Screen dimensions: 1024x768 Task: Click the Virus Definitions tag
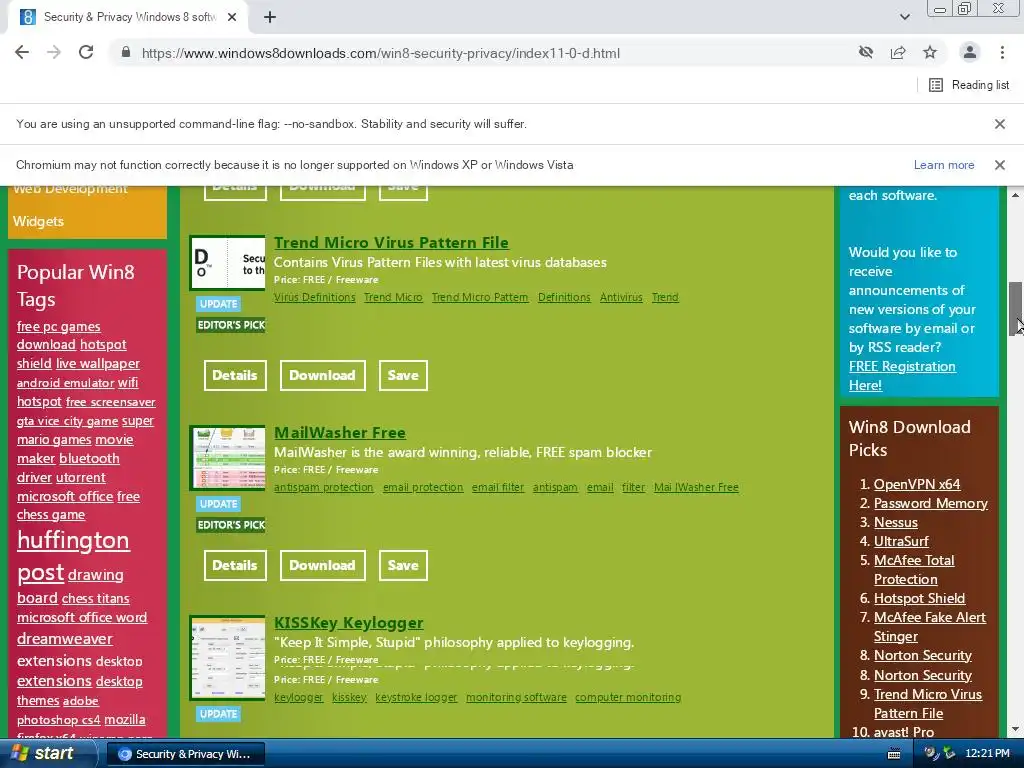[315, 297]
